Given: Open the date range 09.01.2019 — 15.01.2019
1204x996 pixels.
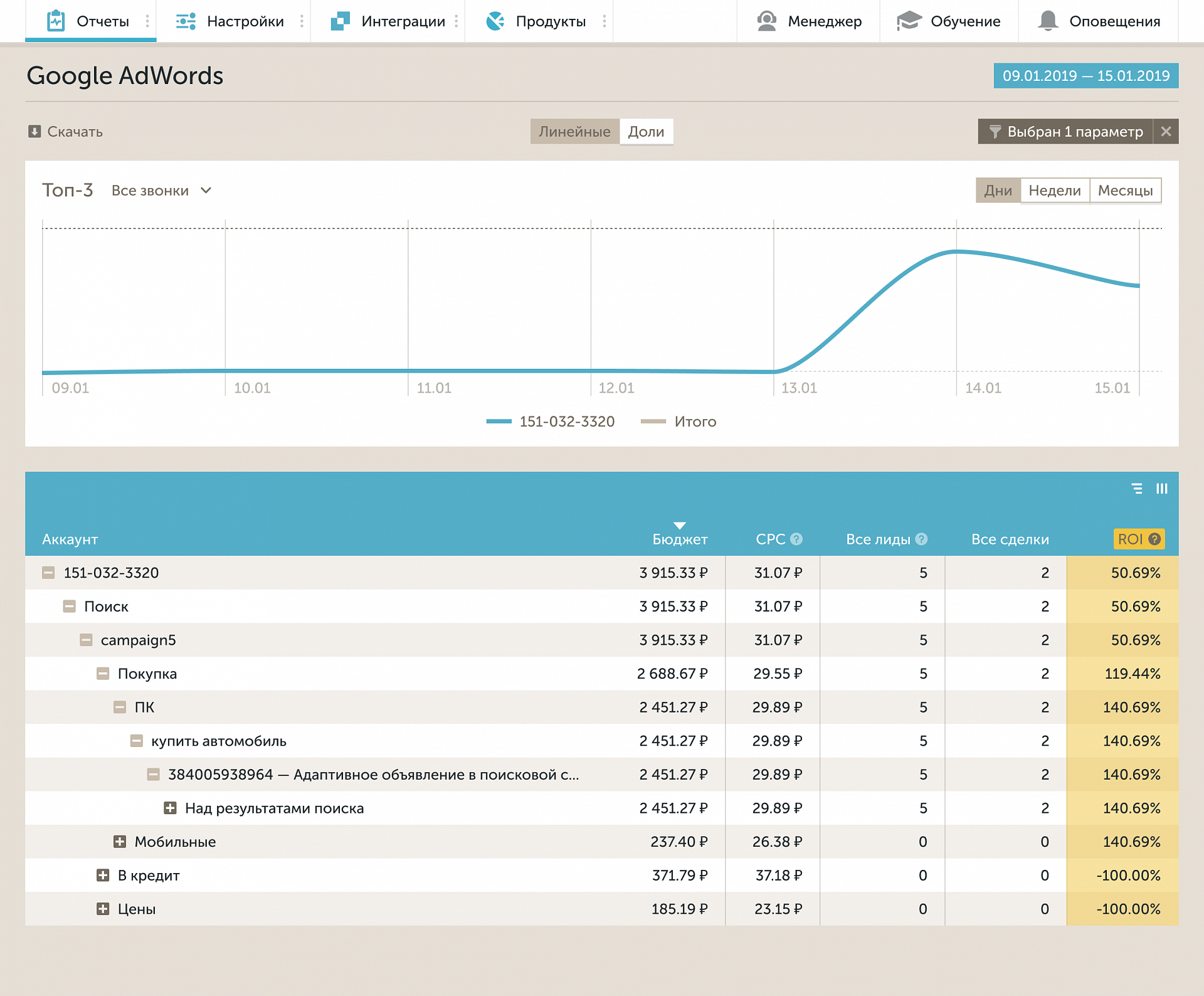Looking at the screenshot, I should coord(1085,76).
